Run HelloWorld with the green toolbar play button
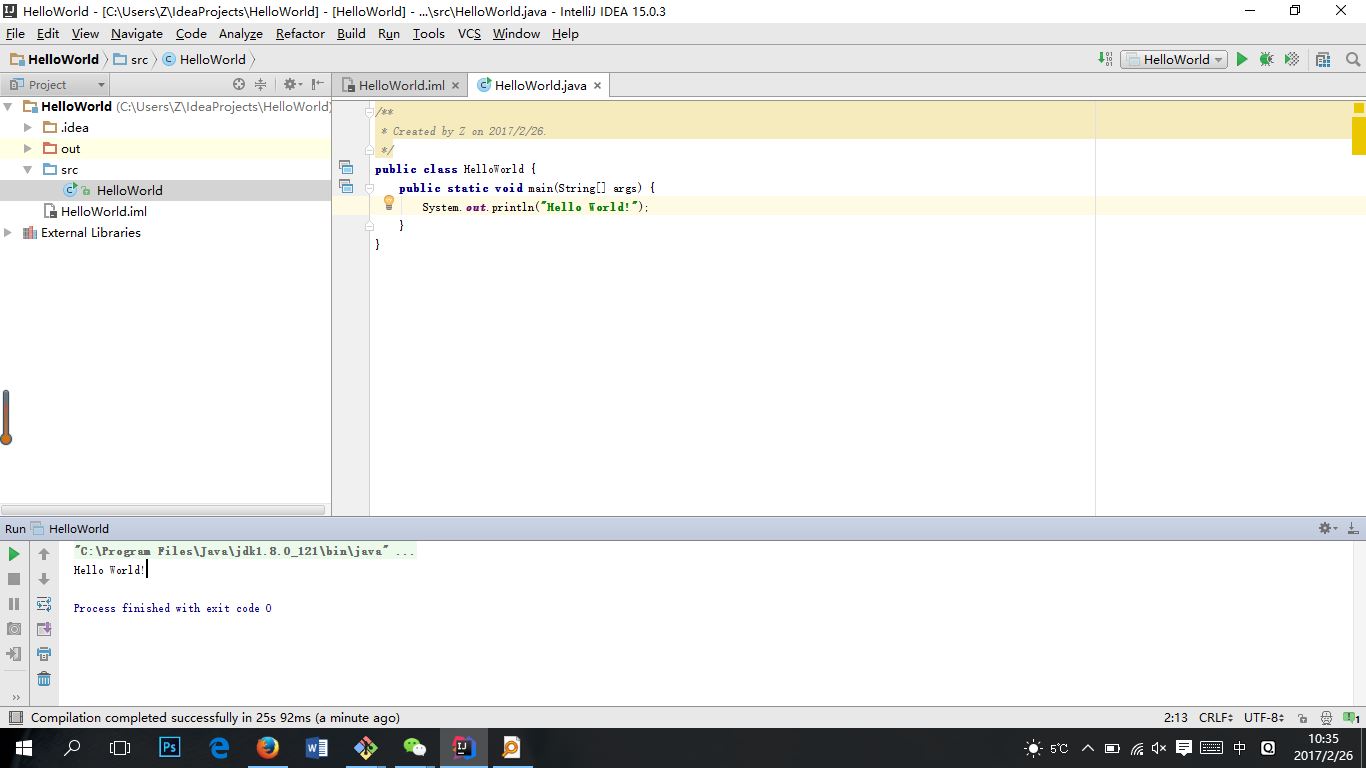Viewport: 1366px width, 768px height. click(1242, 59)
